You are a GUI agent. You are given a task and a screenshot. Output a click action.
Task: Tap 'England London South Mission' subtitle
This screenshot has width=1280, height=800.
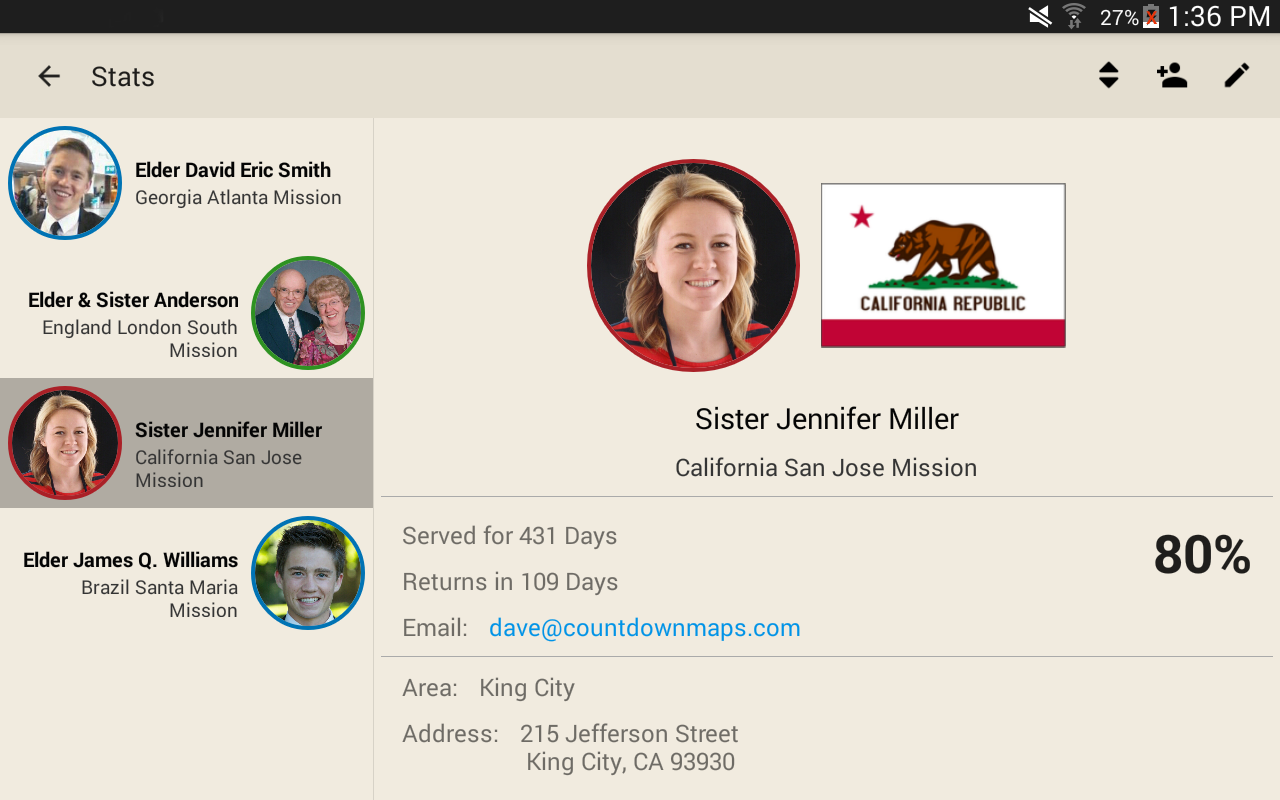[140, 339]
